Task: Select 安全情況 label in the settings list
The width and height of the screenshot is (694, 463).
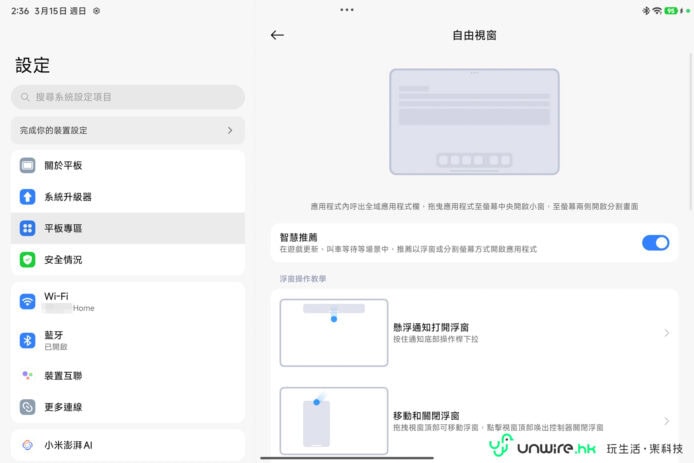Action: tap(64, 260)
